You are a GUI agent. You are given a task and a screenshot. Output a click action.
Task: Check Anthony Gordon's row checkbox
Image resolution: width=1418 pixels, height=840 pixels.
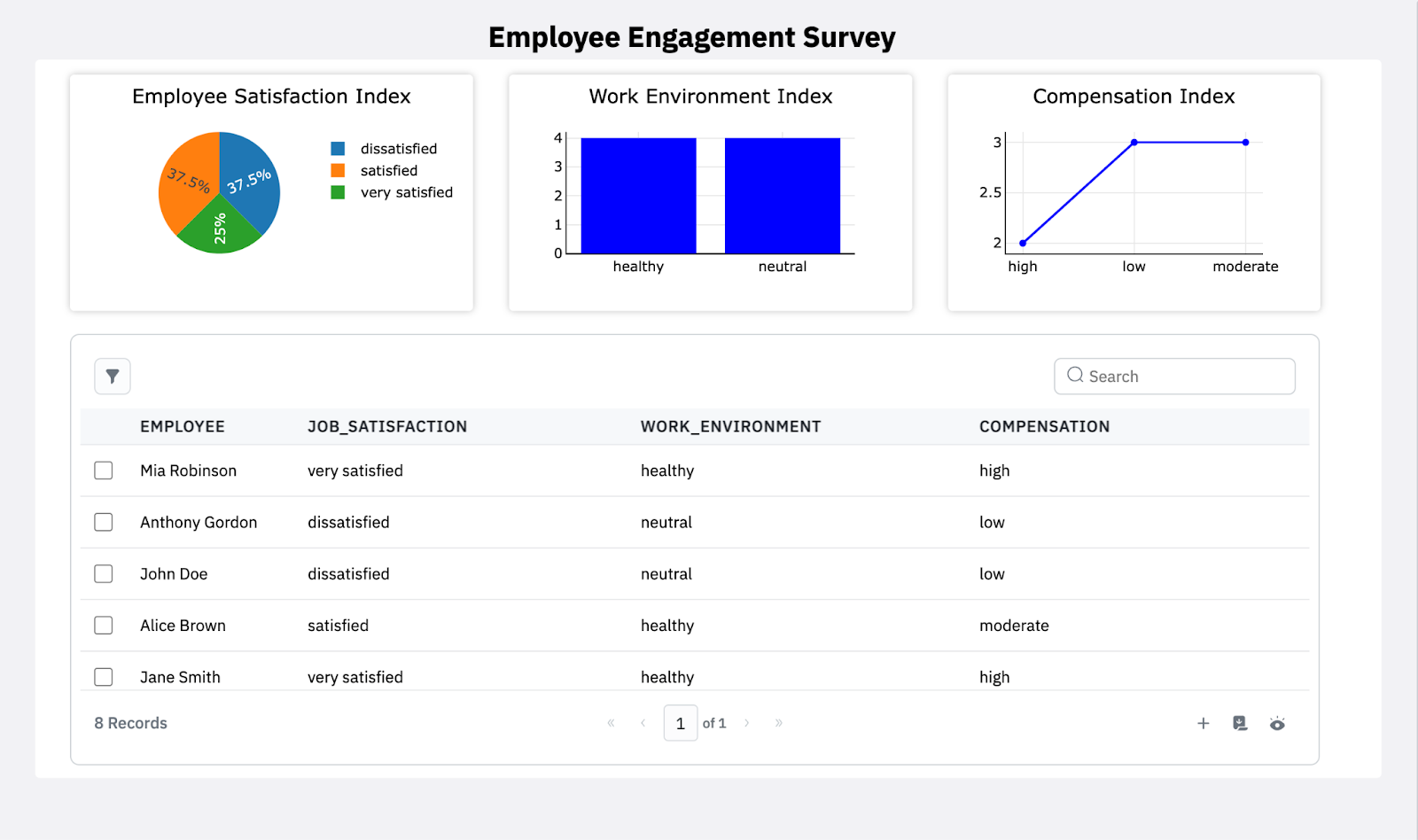(103, 522)
